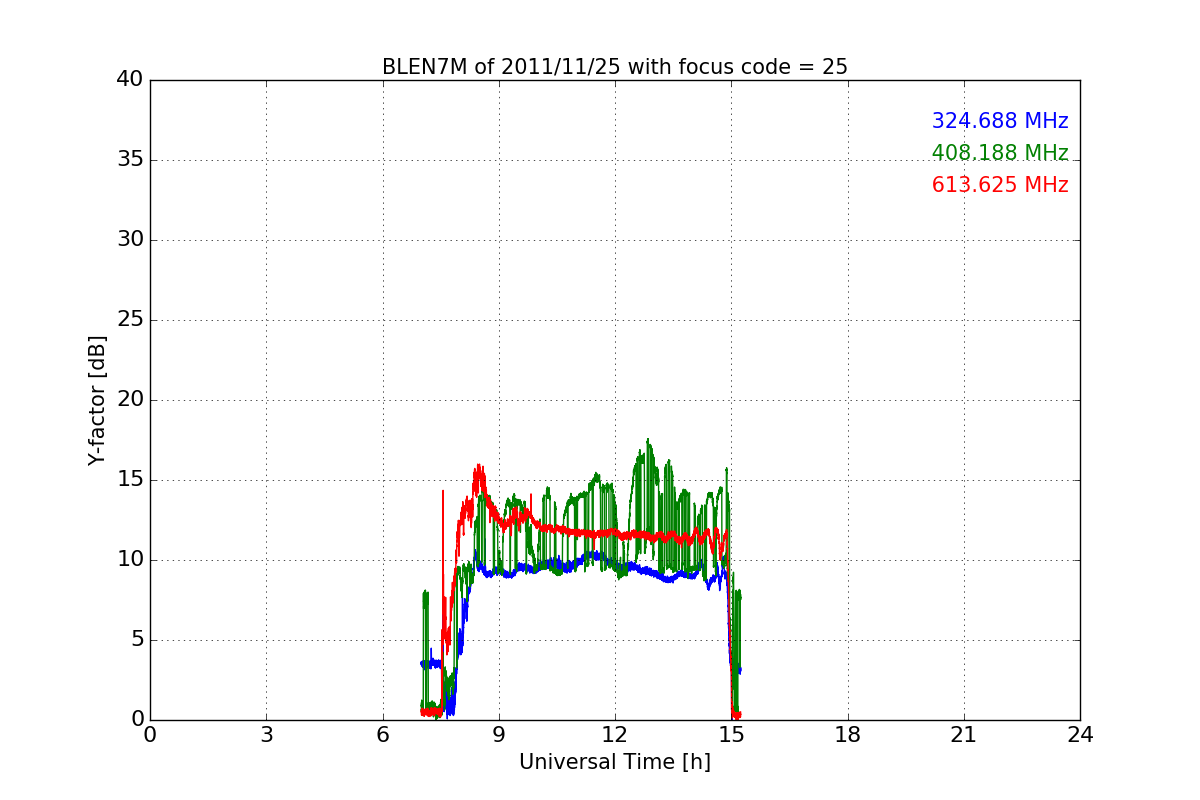Click y-axis tick label '20'
This screenshot has width=1200, height=800.
(x=130, y=400)
